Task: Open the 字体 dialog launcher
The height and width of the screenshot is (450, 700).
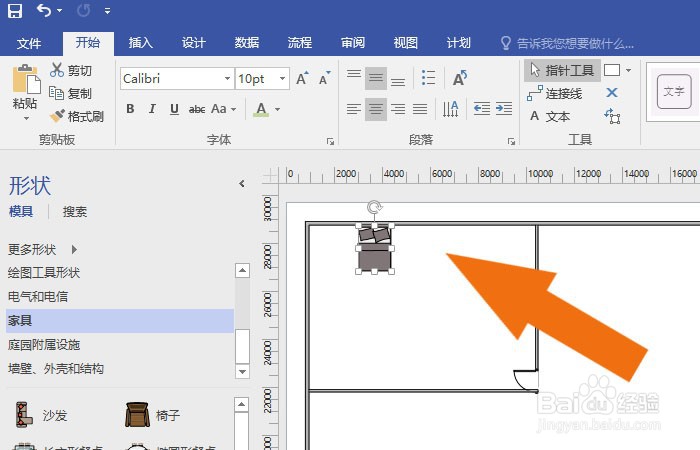Action: [330, 142]
